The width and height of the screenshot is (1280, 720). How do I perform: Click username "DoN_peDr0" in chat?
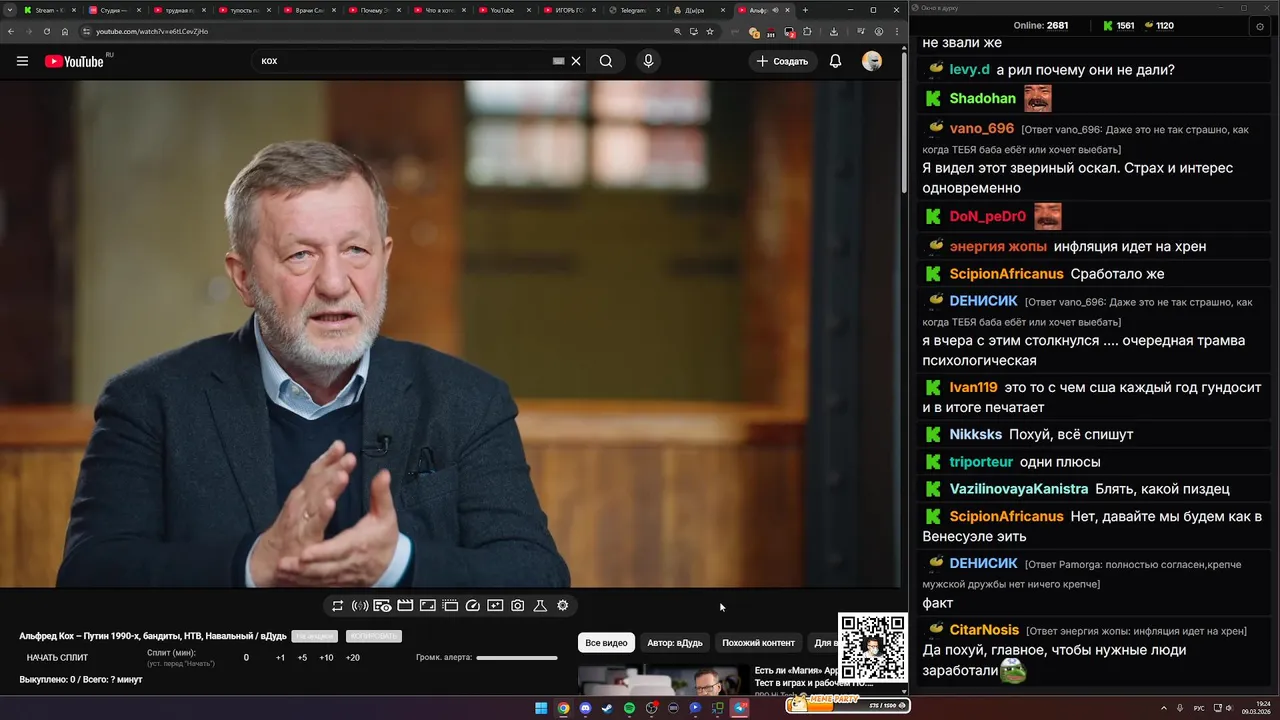[x=987, y=217]
